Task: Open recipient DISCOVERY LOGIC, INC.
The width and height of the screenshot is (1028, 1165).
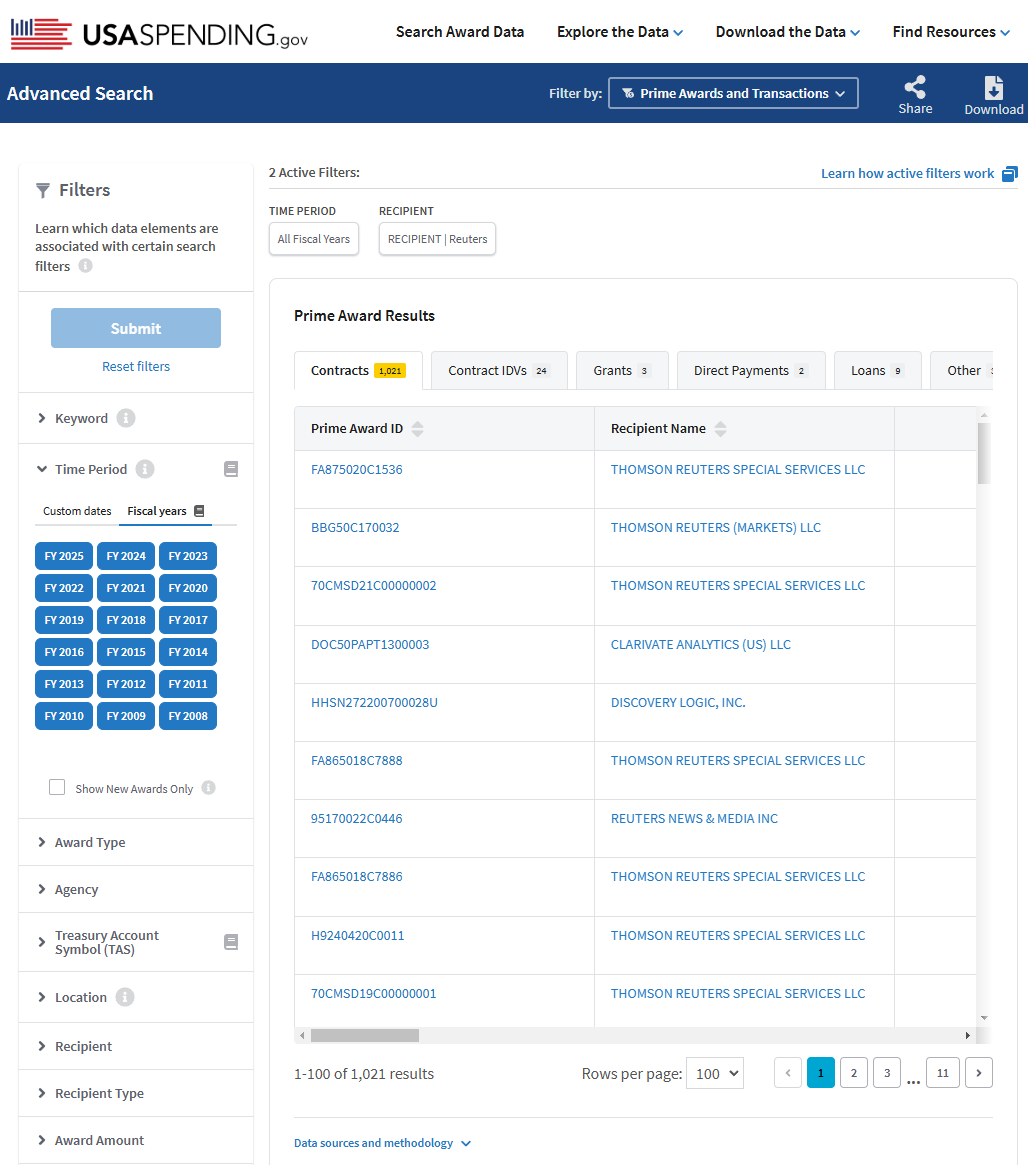Action: [677, 702]
